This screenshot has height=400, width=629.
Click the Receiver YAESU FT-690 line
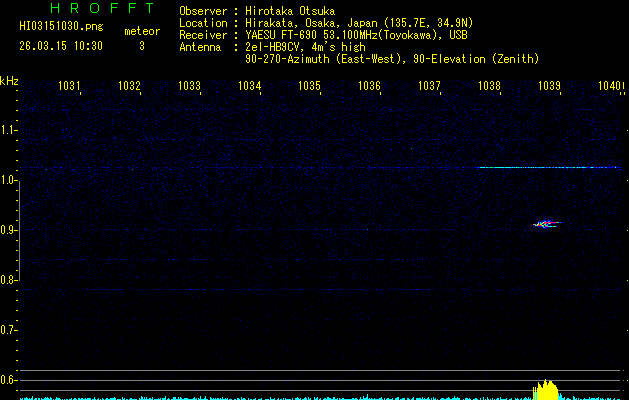323,35
